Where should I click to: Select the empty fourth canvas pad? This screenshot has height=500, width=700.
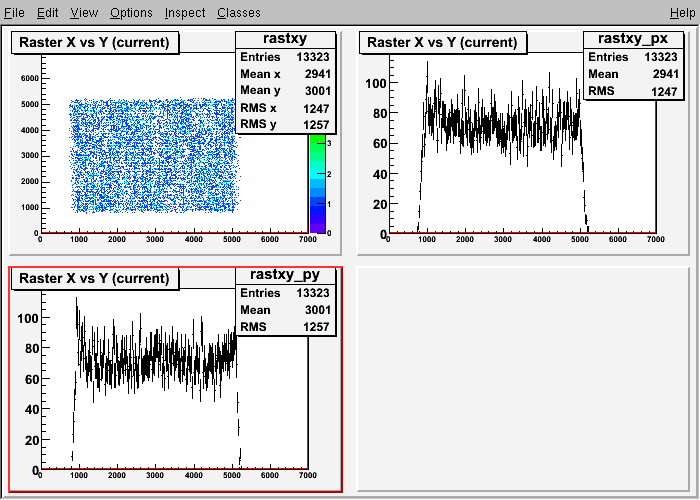click(x=523, y=379)
